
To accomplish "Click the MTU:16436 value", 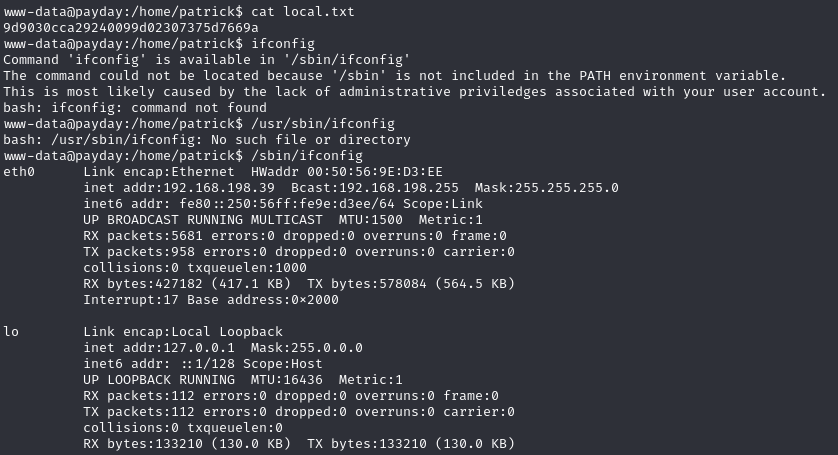I will [282, 380].
